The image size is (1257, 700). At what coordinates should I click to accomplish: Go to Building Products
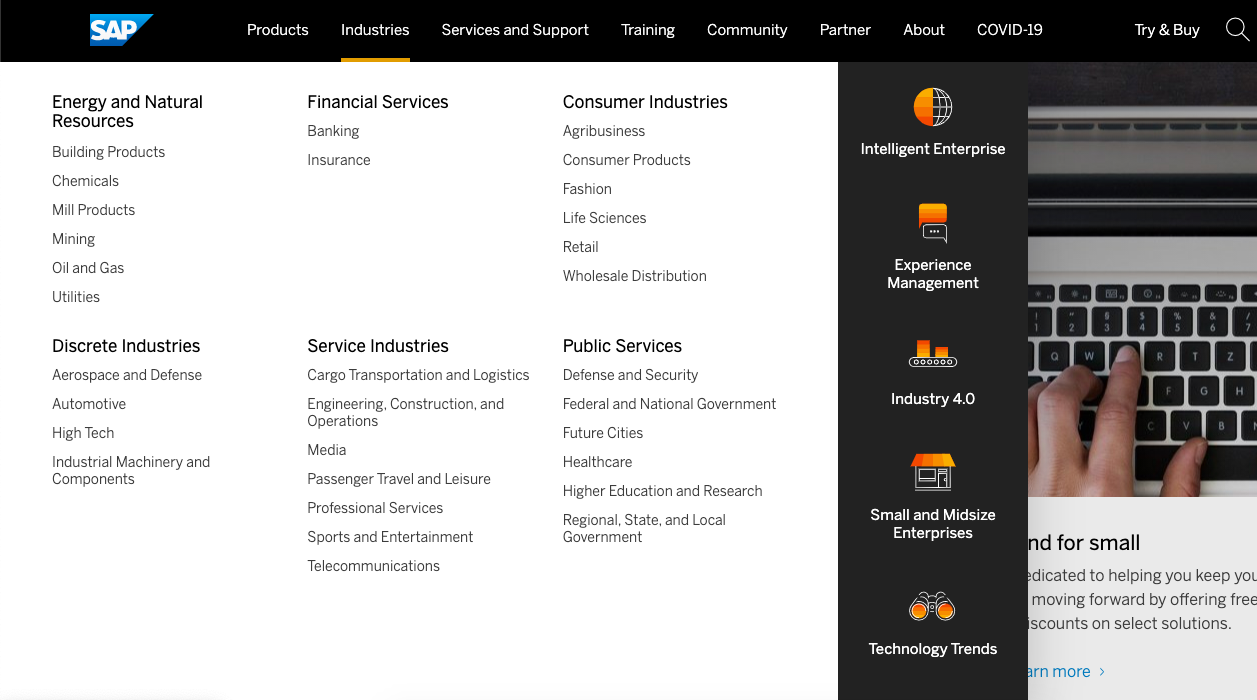[x=109, y=152]
